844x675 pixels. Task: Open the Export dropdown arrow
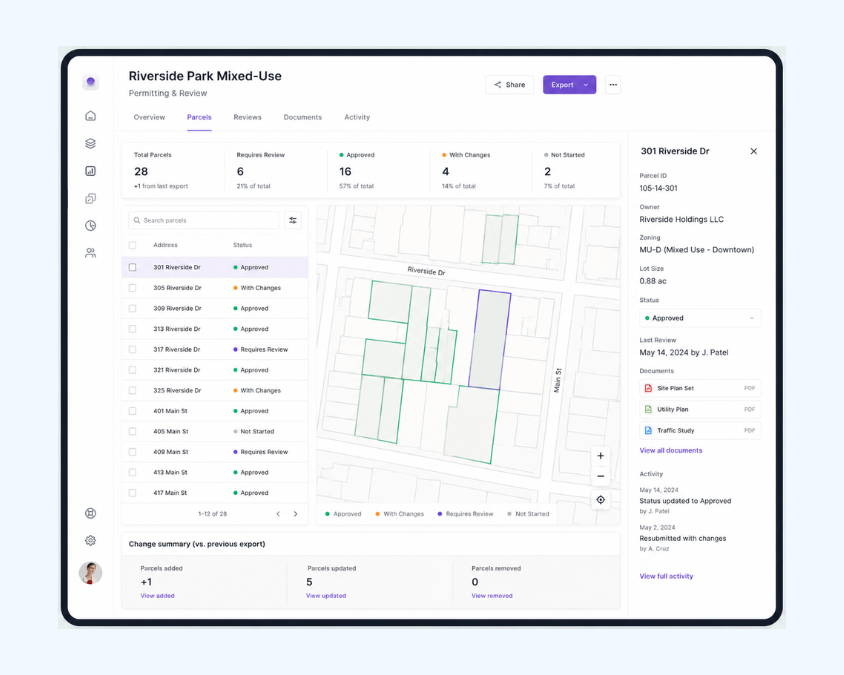click(x=586, y=85)
